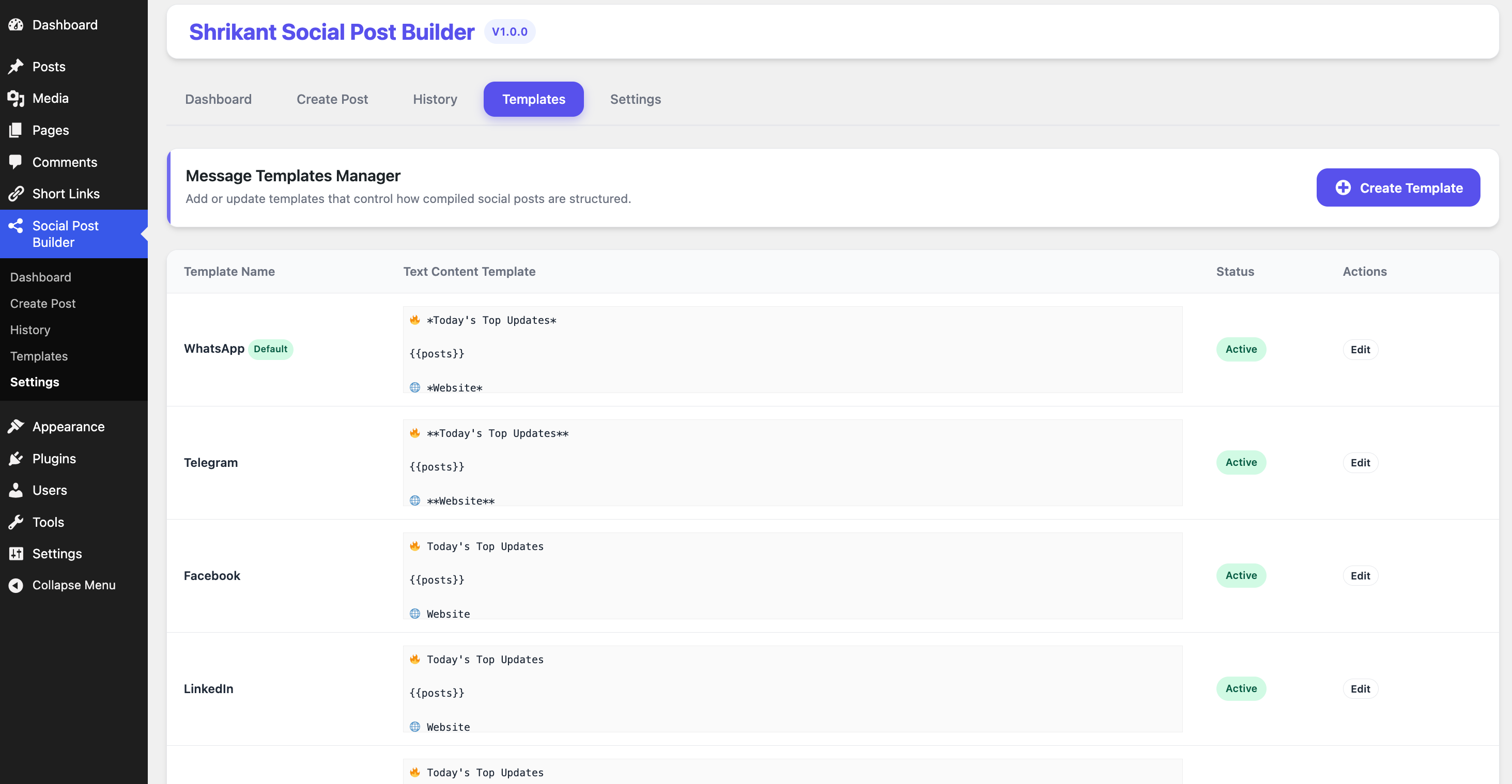The width and height of the screenshot is (1512, 784).
Task: Click the Appearance paintbrush icon
Action: (16, 427)
